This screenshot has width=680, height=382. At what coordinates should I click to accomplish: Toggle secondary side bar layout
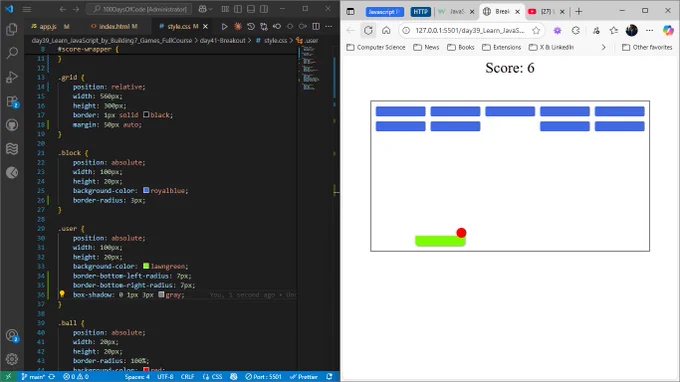264,9
